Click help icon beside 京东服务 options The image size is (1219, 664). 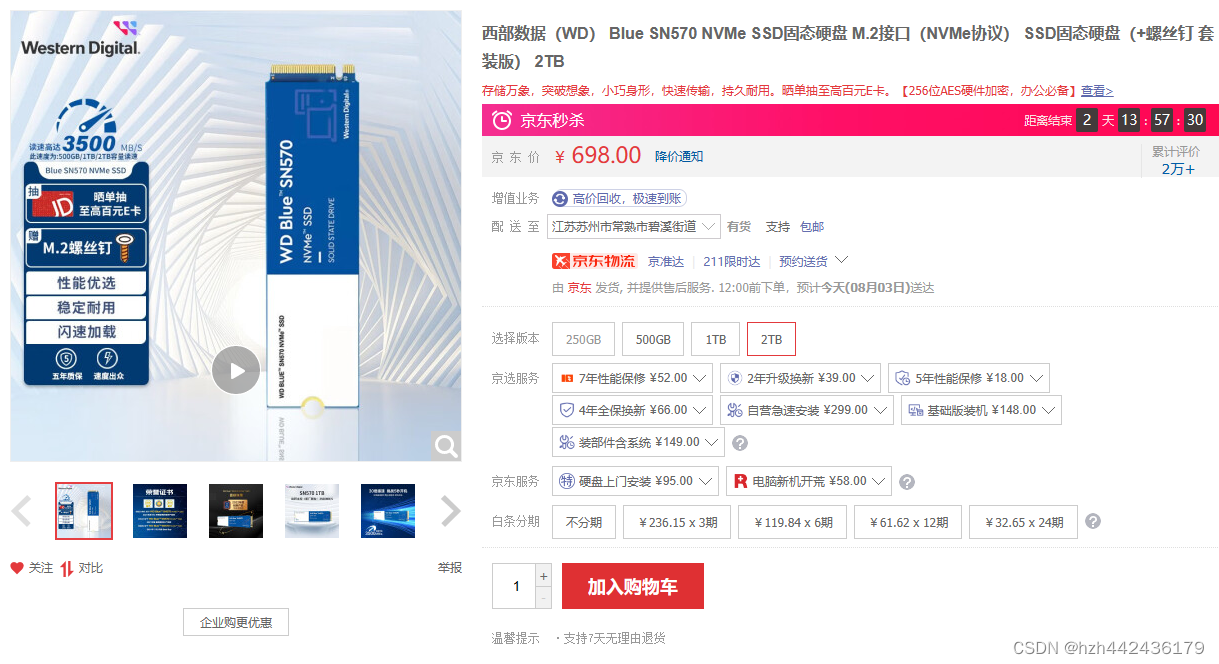click(906, 482)
